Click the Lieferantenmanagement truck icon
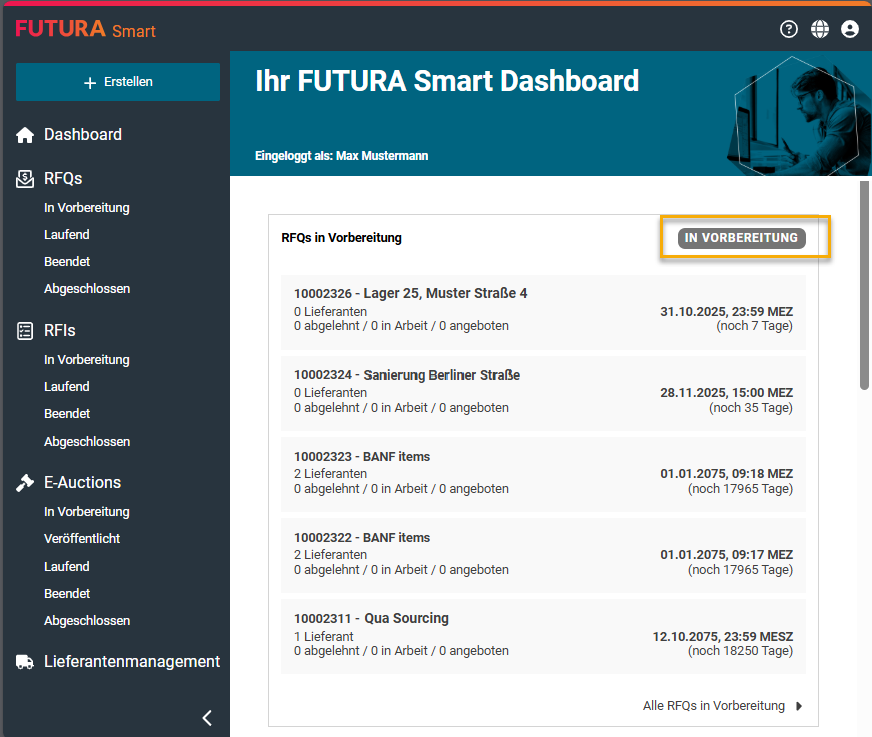Viewport: 872px width, 737px height. [25, 662]
